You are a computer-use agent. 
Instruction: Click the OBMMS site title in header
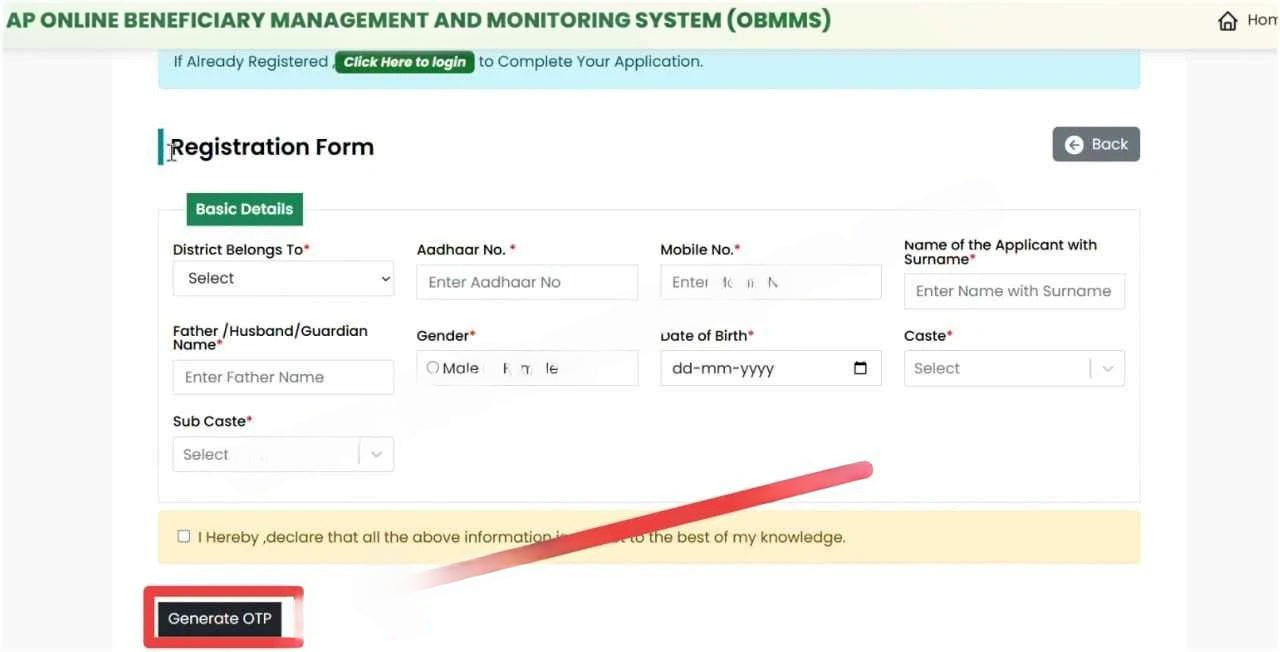tap(418, 20)
